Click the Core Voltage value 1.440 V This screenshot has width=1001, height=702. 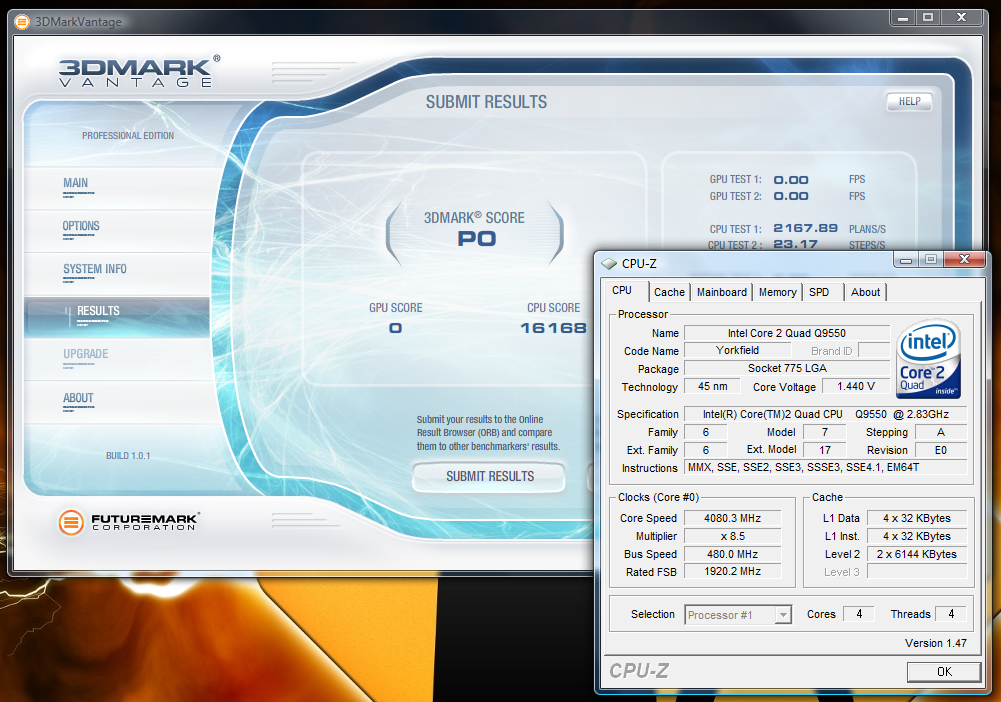[855, 386]
